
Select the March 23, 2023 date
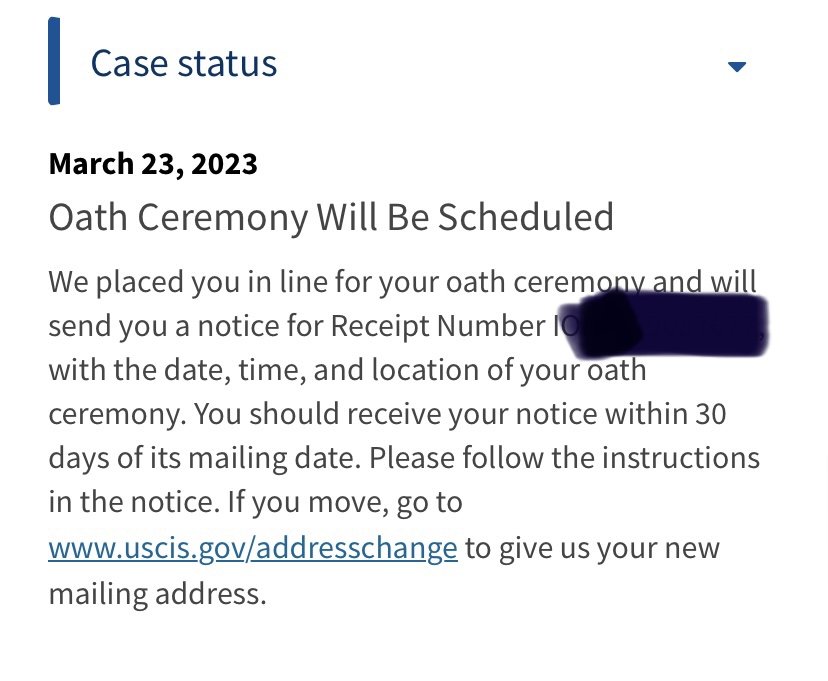(x=153, y=164)
